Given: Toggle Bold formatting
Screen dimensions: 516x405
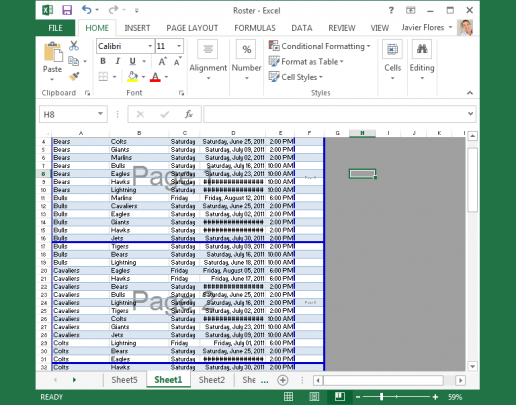Looking at the screenshot, I should 103,61.
